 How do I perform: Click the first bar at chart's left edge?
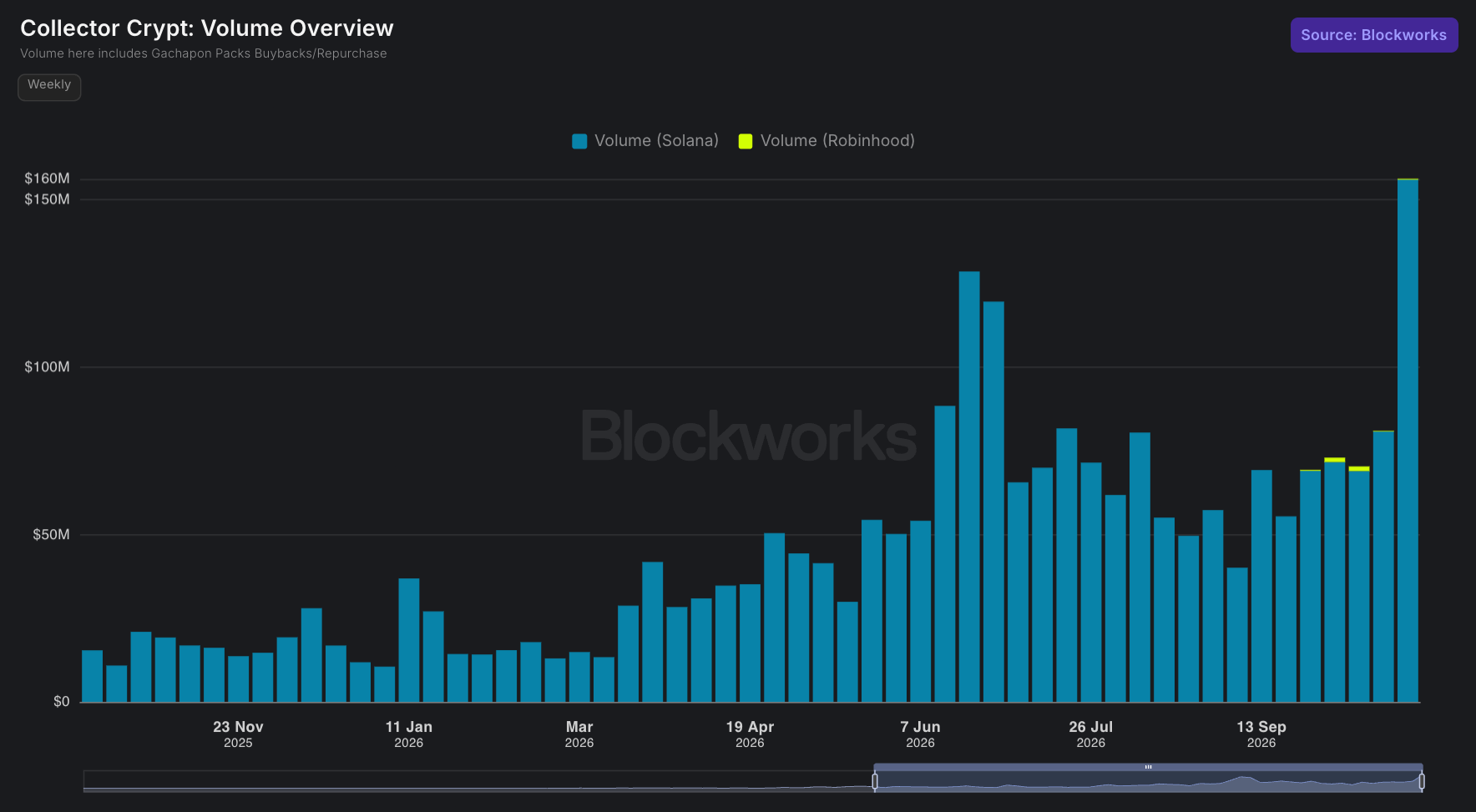(92, 676)
